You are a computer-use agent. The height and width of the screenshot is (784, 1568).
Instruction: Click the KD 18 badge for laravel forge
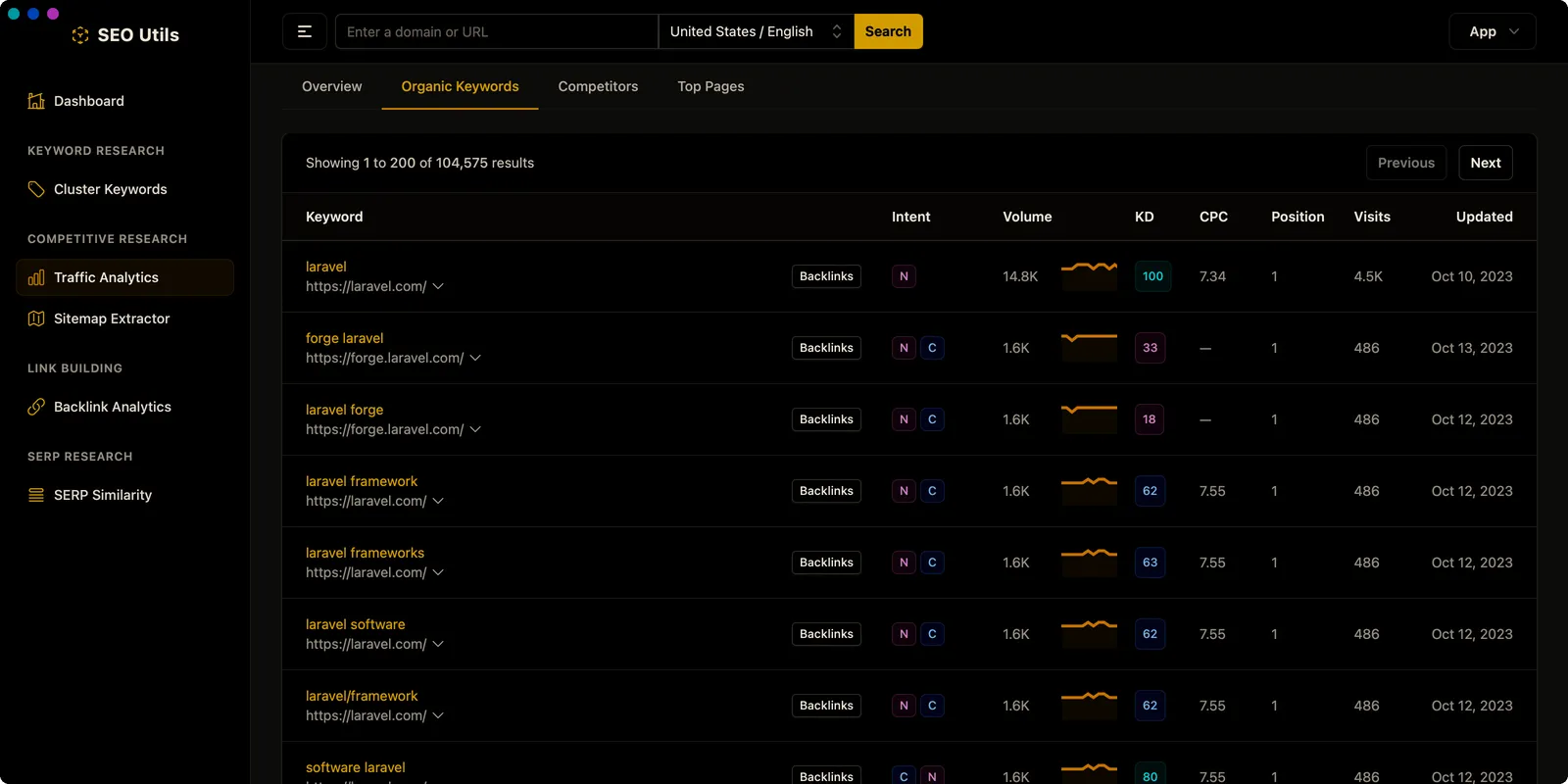(1150, 419)
